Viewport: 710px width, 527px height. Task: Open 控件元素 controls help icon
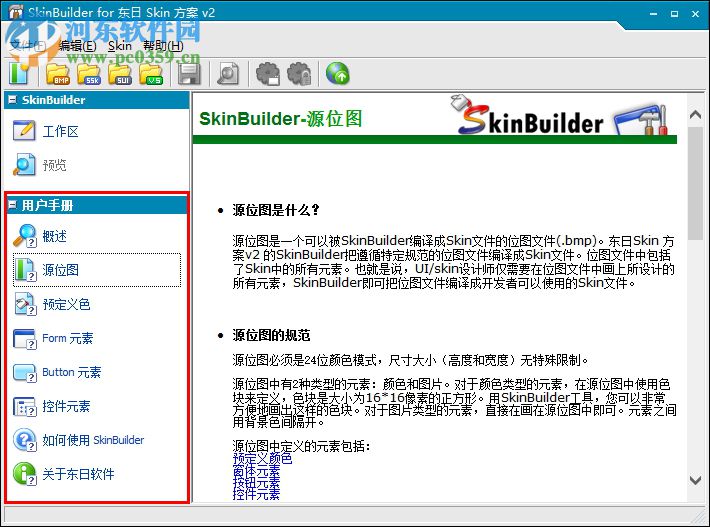(x=25, y=406)
